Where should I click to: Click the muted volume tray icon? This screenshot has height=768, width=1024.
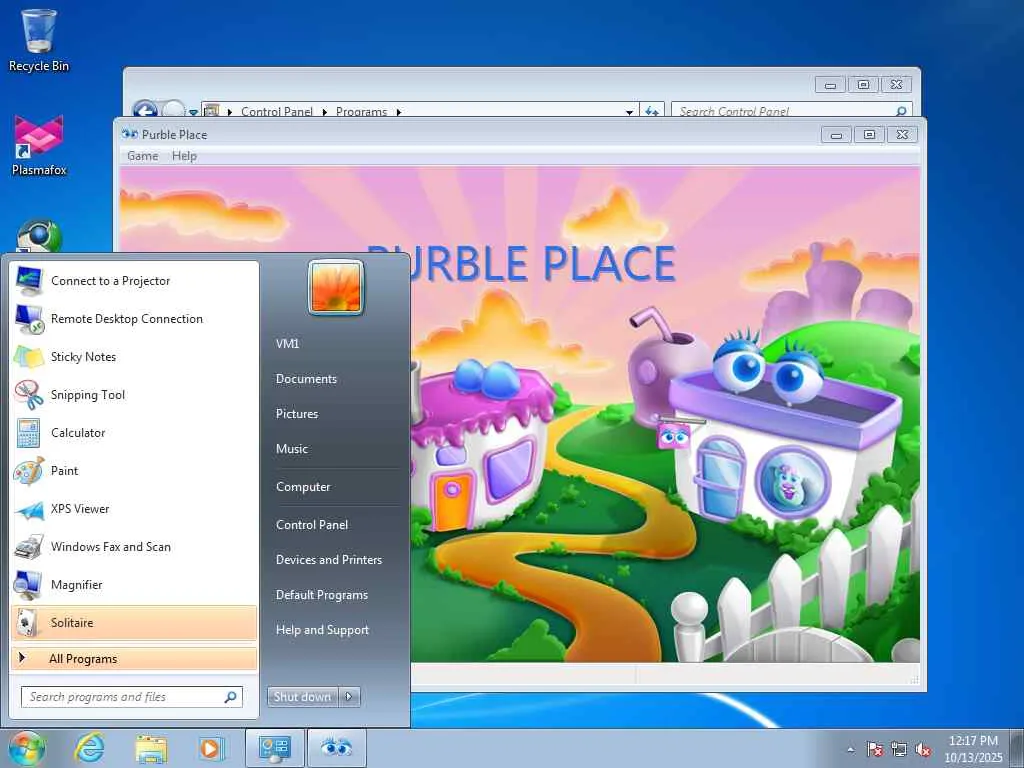[x=923, y=749]
